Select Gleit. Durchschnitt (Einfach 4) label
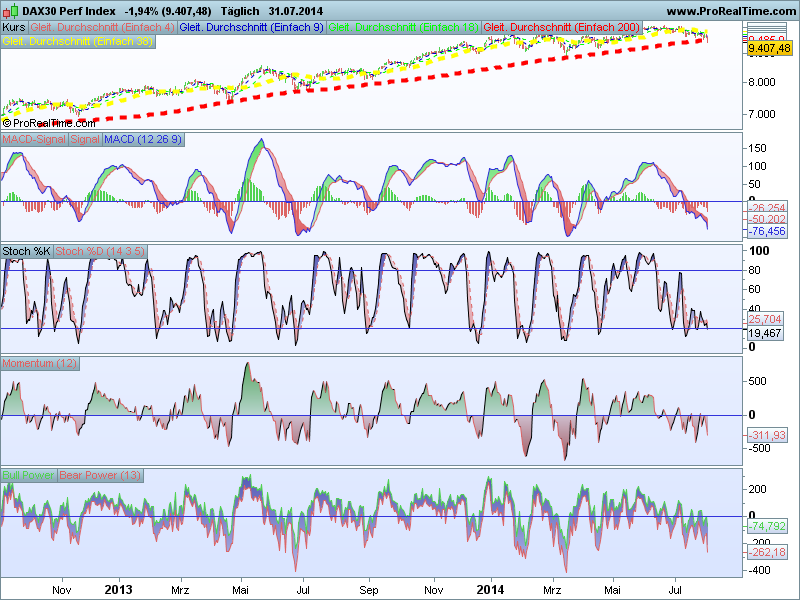The width and height of the screenshot is (800, 600). click(x=103, y=27)
